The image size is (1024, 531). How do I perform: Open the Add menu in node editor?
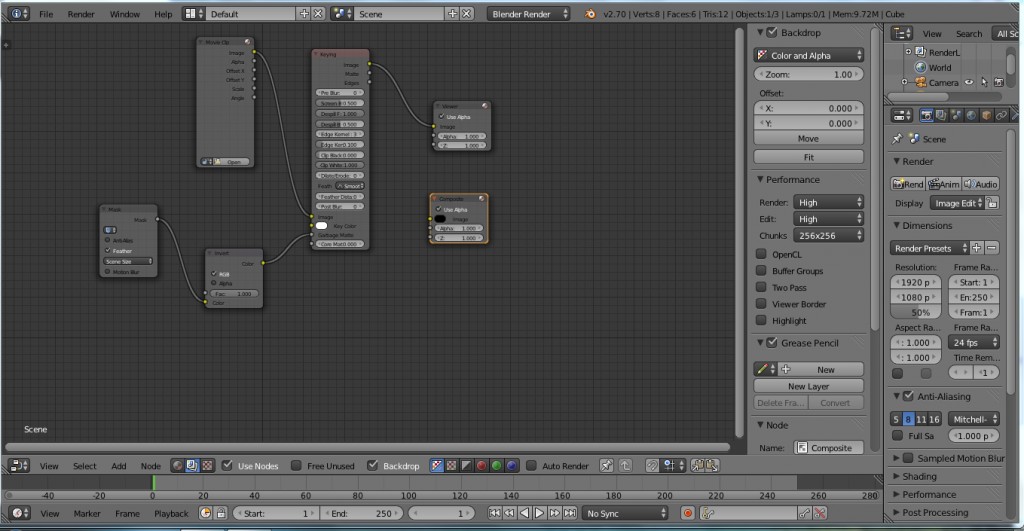119,466
